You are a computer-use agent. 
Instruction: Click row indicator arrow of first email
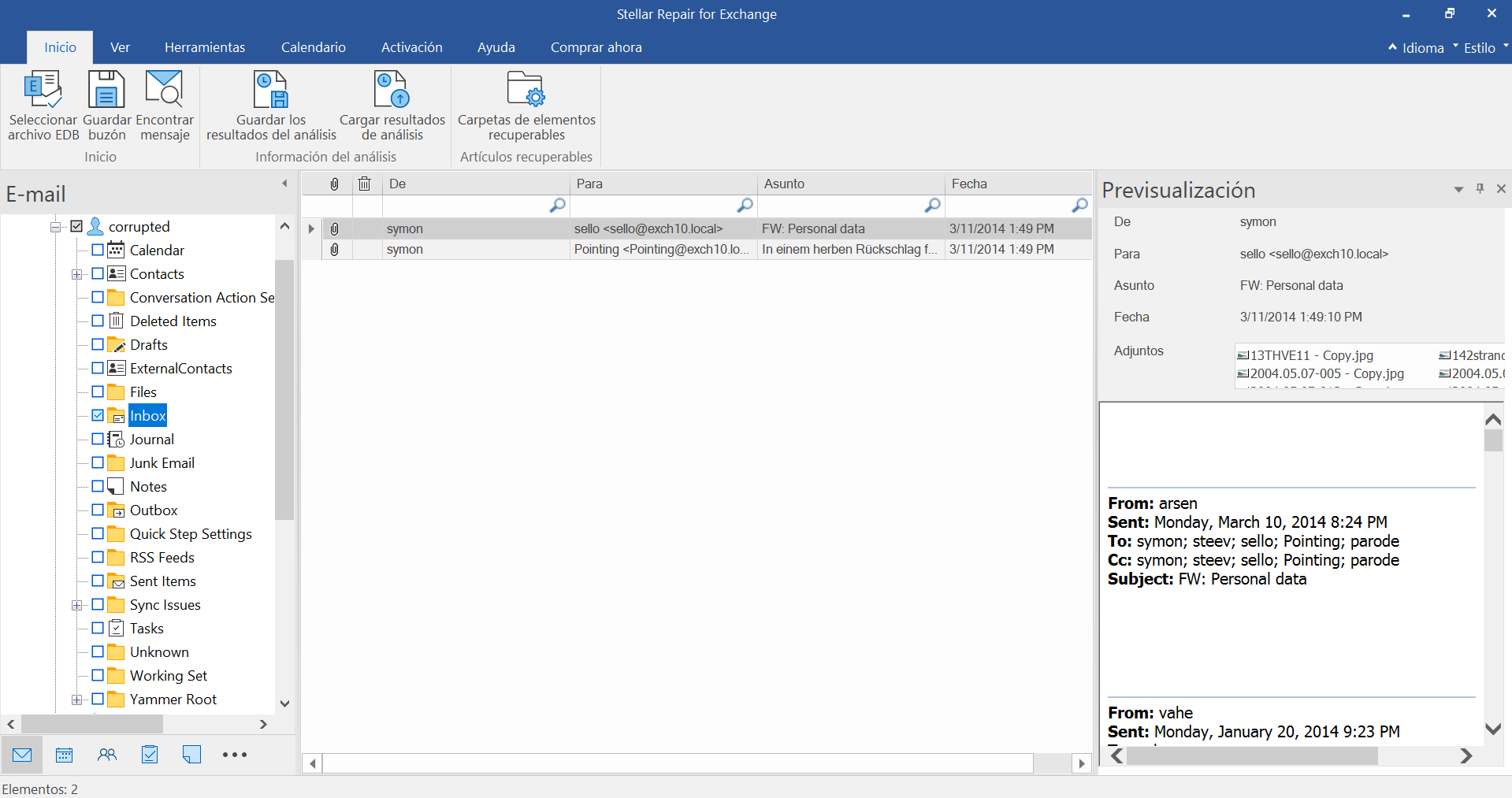pyautogui.click(x=311, y=228)
